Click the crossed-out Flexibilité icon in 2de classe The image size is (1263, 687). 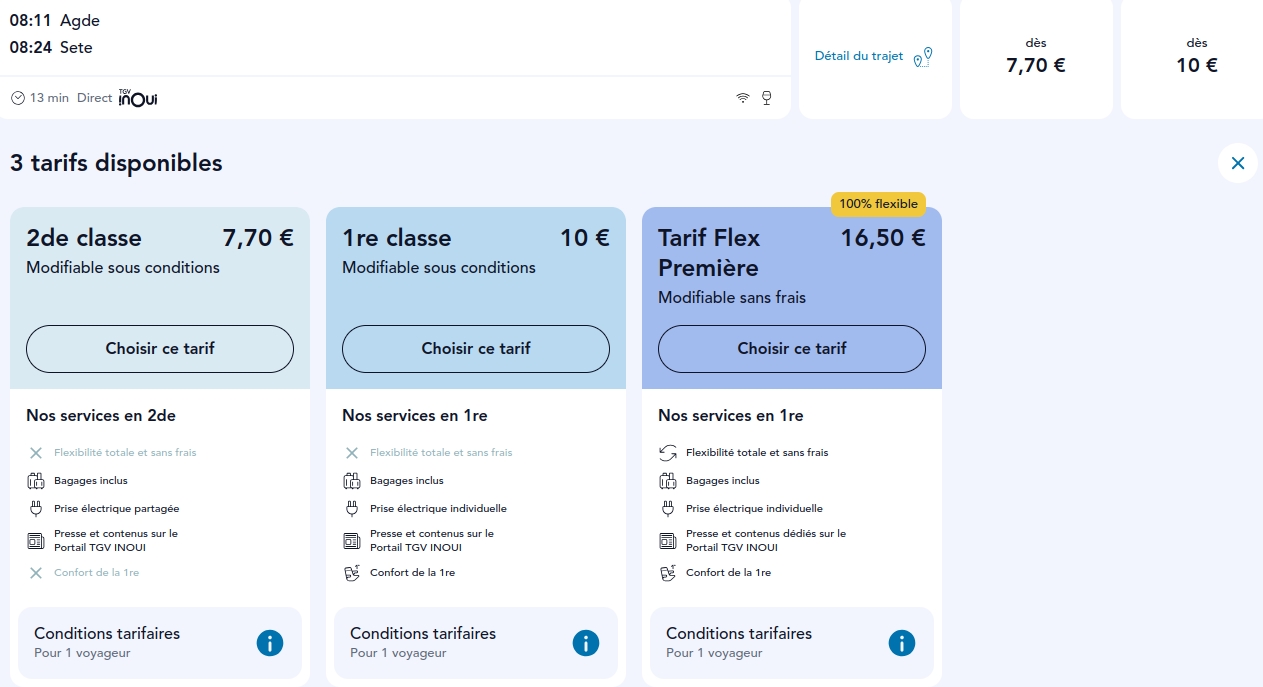[x=35, y=452]
